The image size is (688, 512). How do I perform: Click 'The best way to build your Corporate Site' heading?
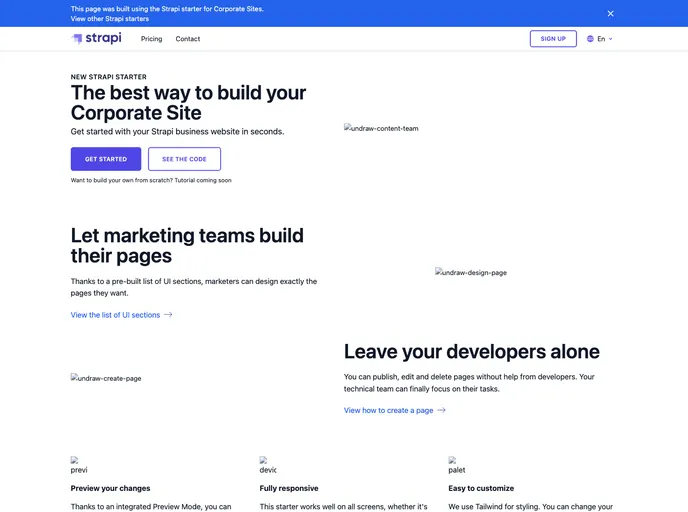pyautogui.click(x=189, y=103)
